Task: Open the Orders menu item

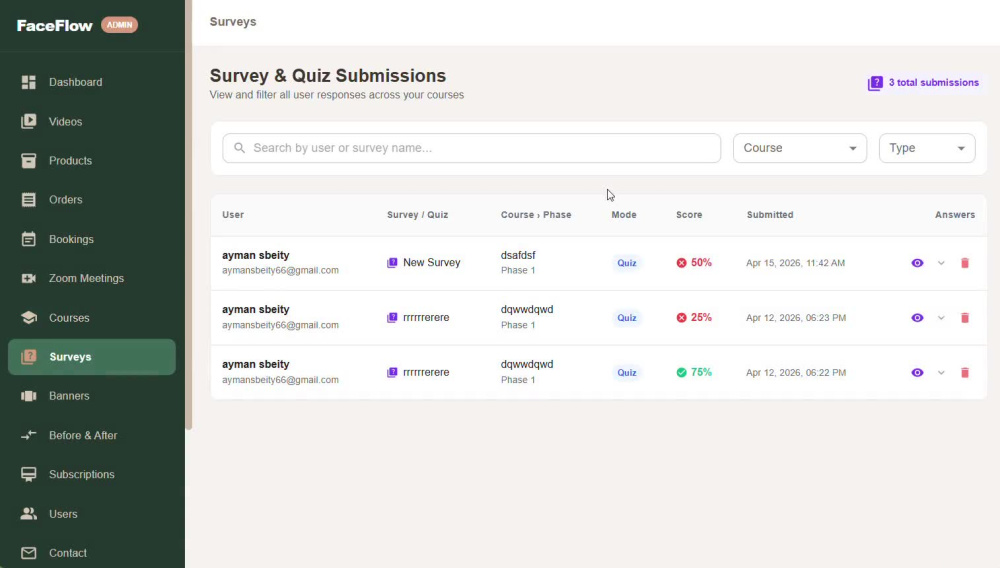Action: pyautogui.click(x=92, y=200)
